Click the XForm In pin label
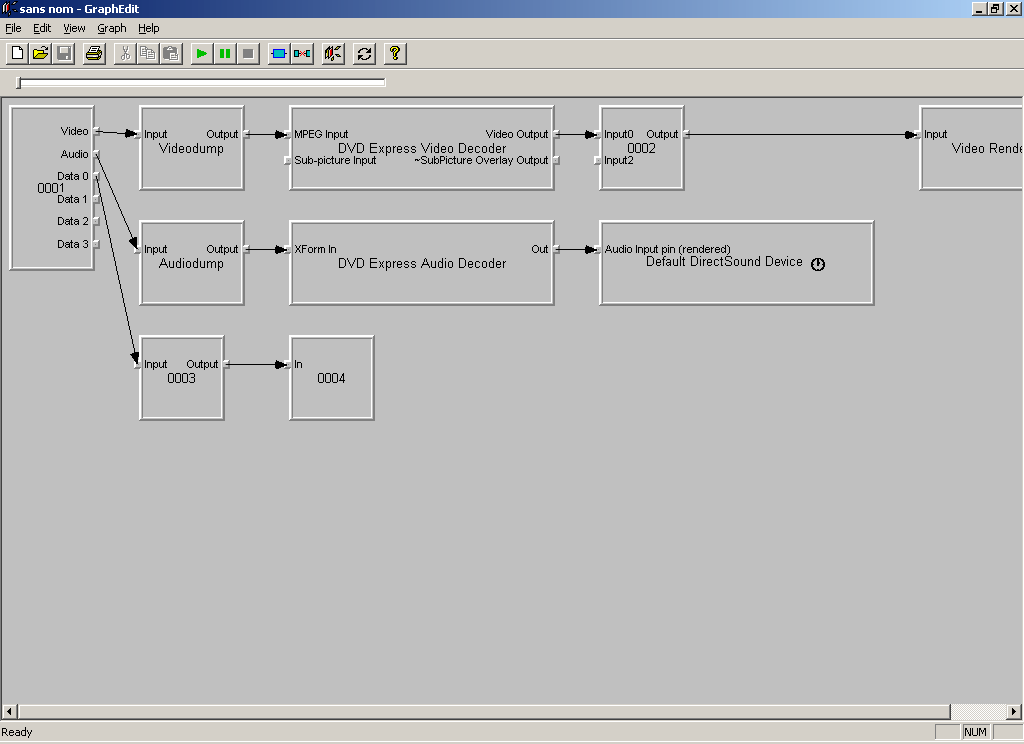 (x=315, y=249)
